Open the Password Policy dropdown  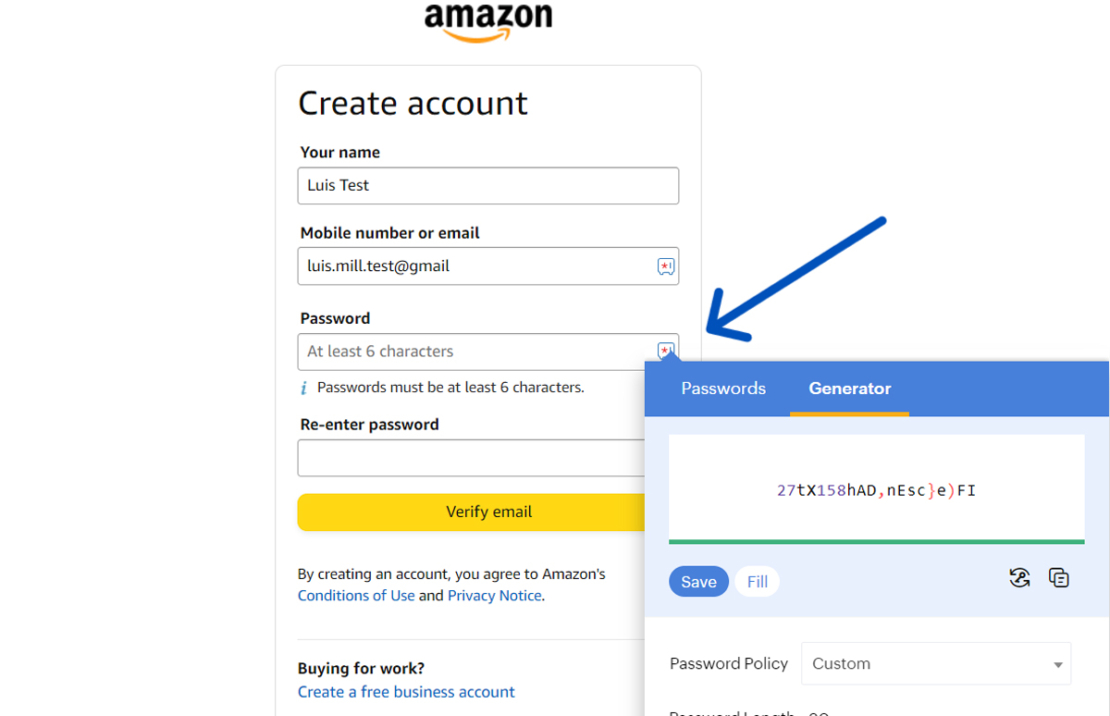point(936,663)
